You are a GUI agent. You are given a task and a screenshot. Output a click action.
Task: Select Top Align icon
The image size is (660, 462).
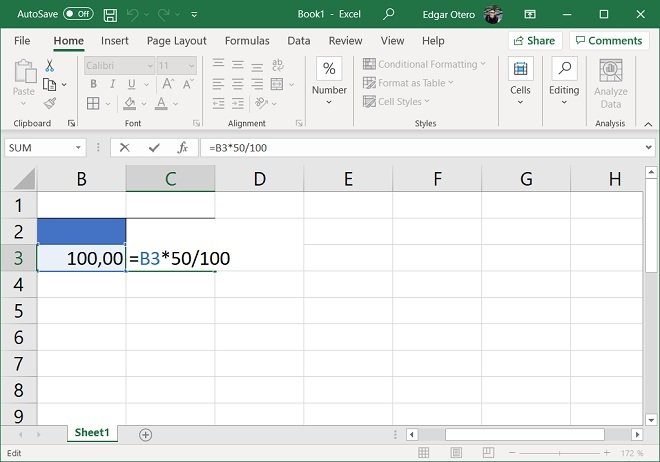tap(218, 64)
